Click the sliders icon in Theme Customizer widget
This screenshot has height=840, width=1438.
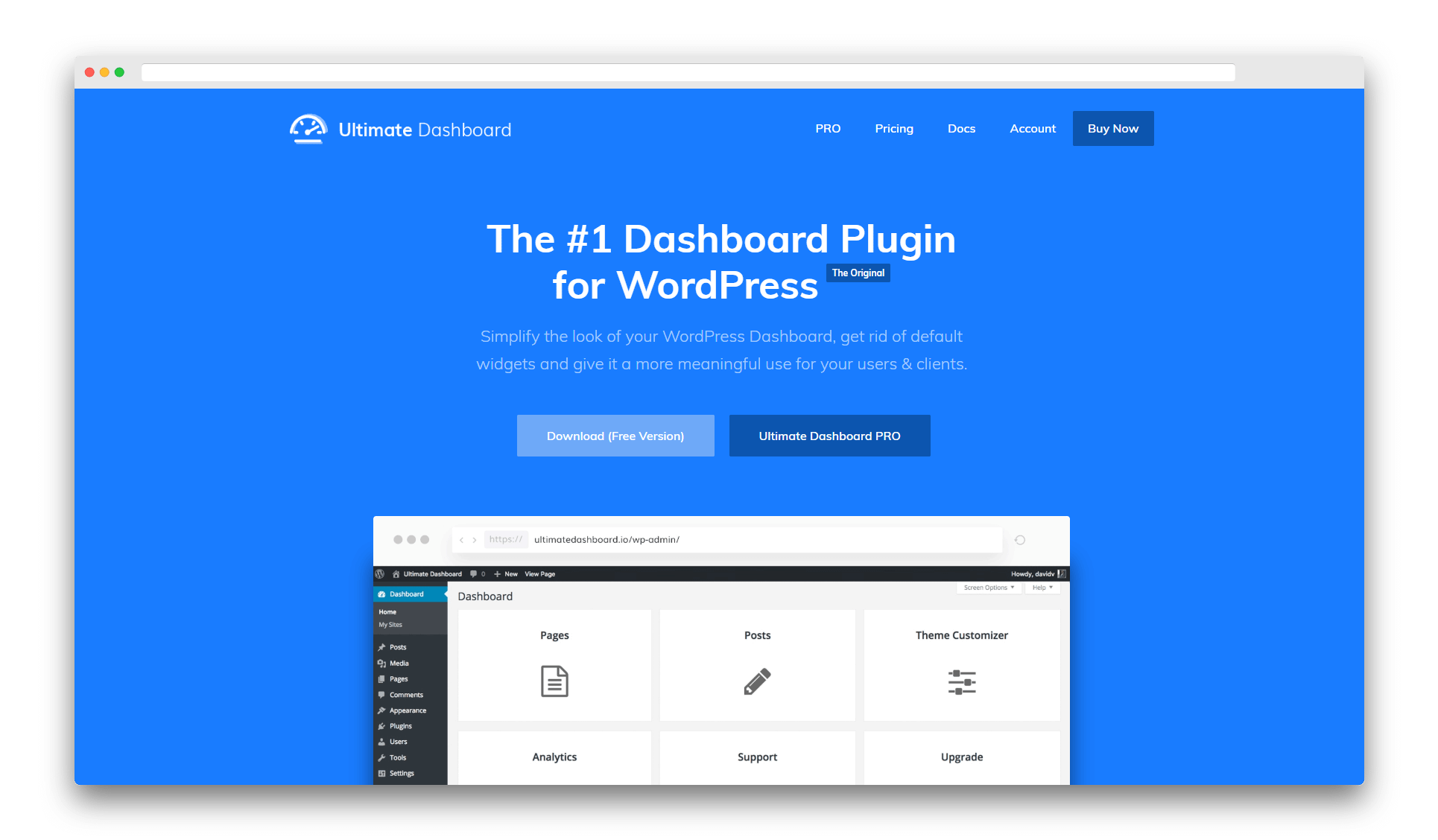pos(962,682)
